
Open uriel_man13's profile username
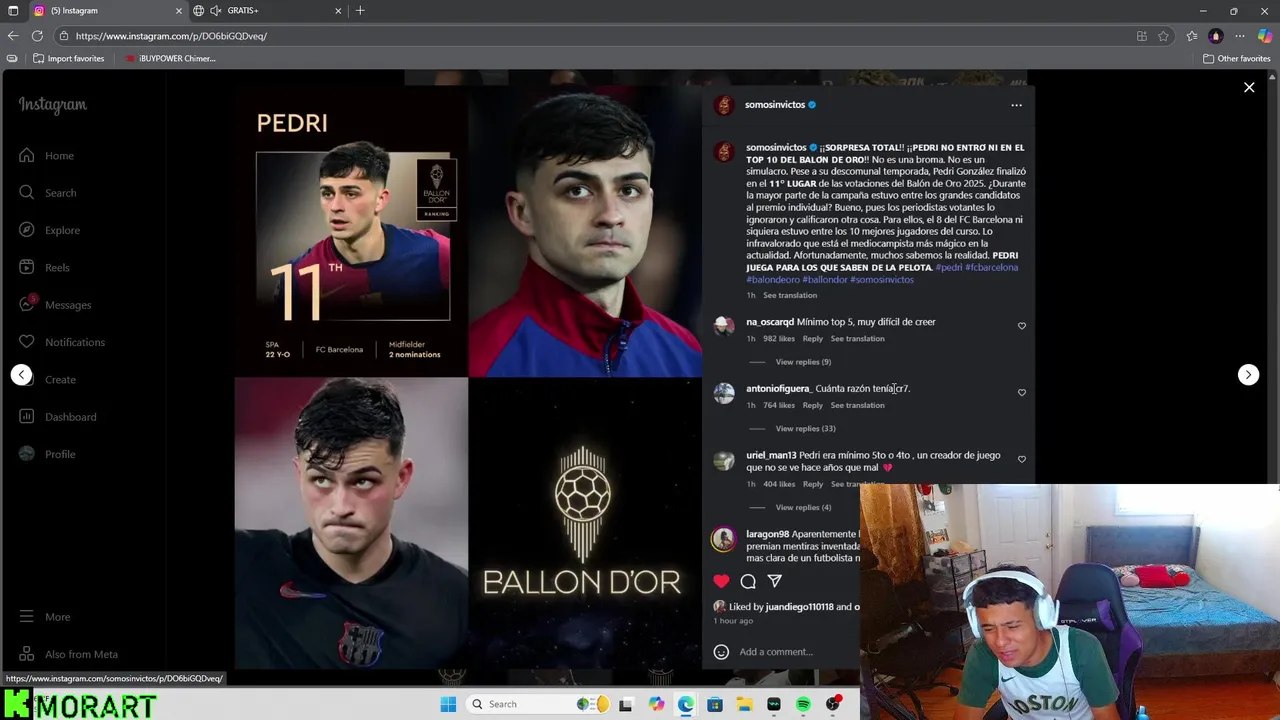[x=771, y=455]
